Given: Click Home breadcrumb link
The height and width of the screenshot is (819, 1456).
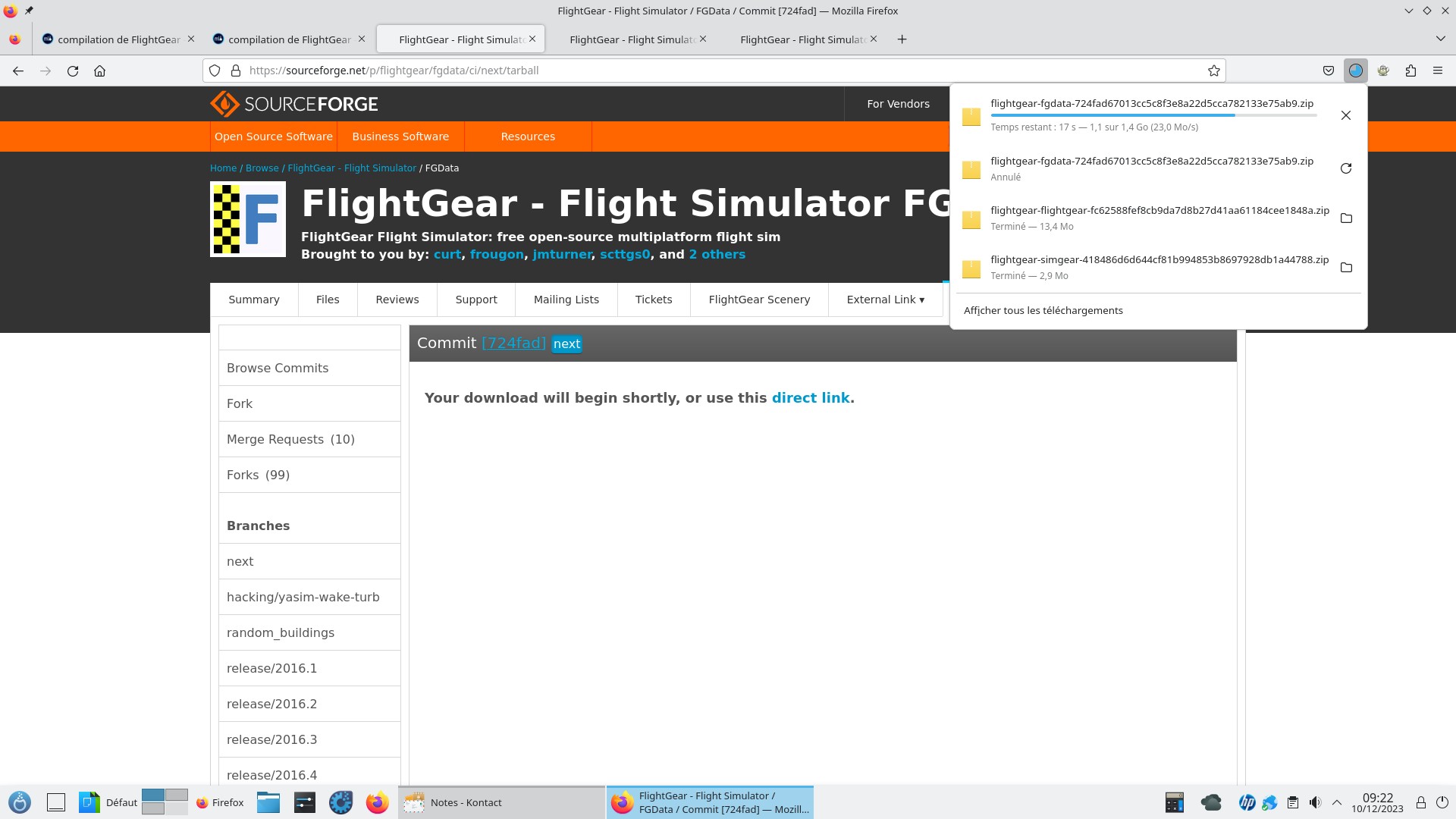Looking at the screenshot, I should 224,168.
